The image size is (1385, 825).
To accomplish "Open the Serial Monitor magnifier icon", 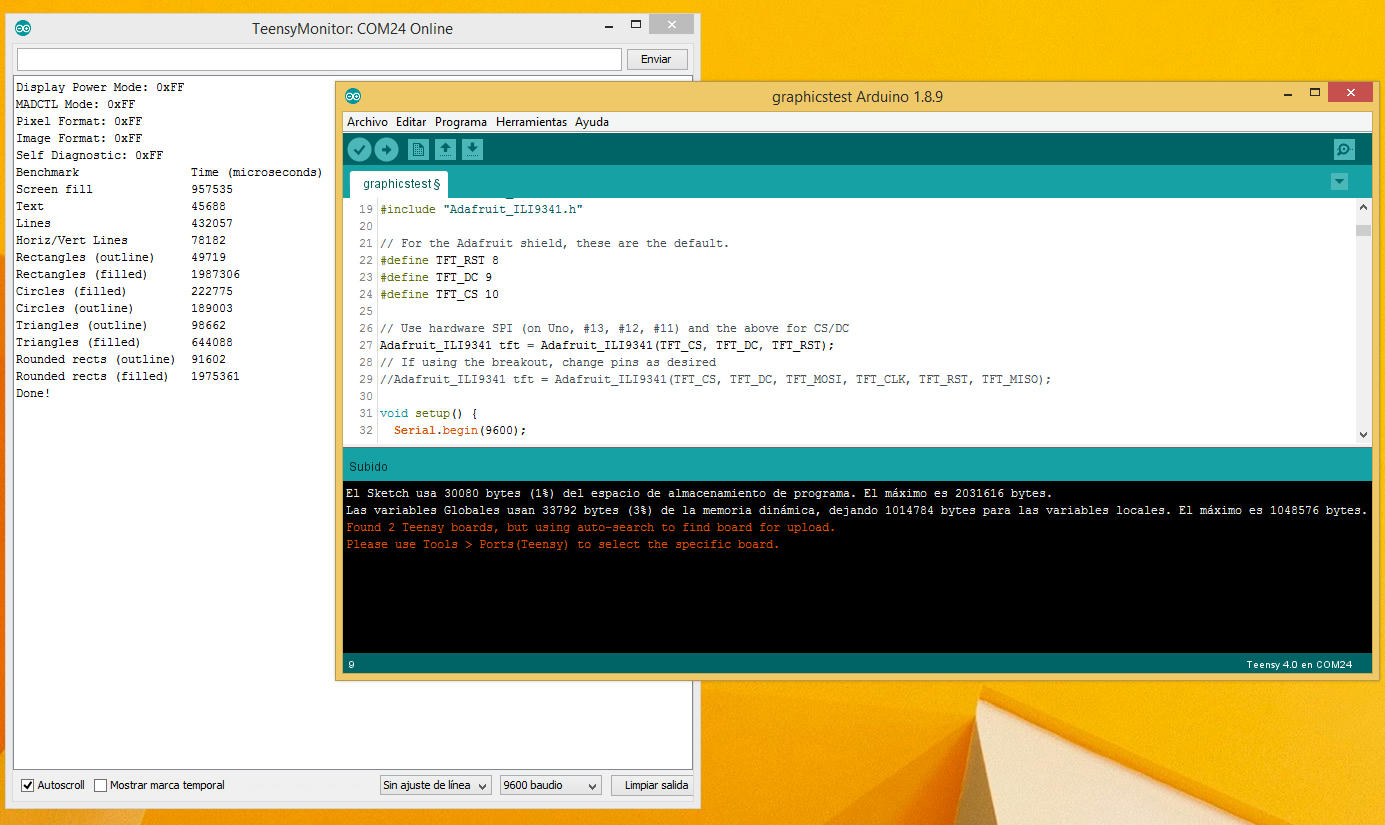I will pos(1344,150).
